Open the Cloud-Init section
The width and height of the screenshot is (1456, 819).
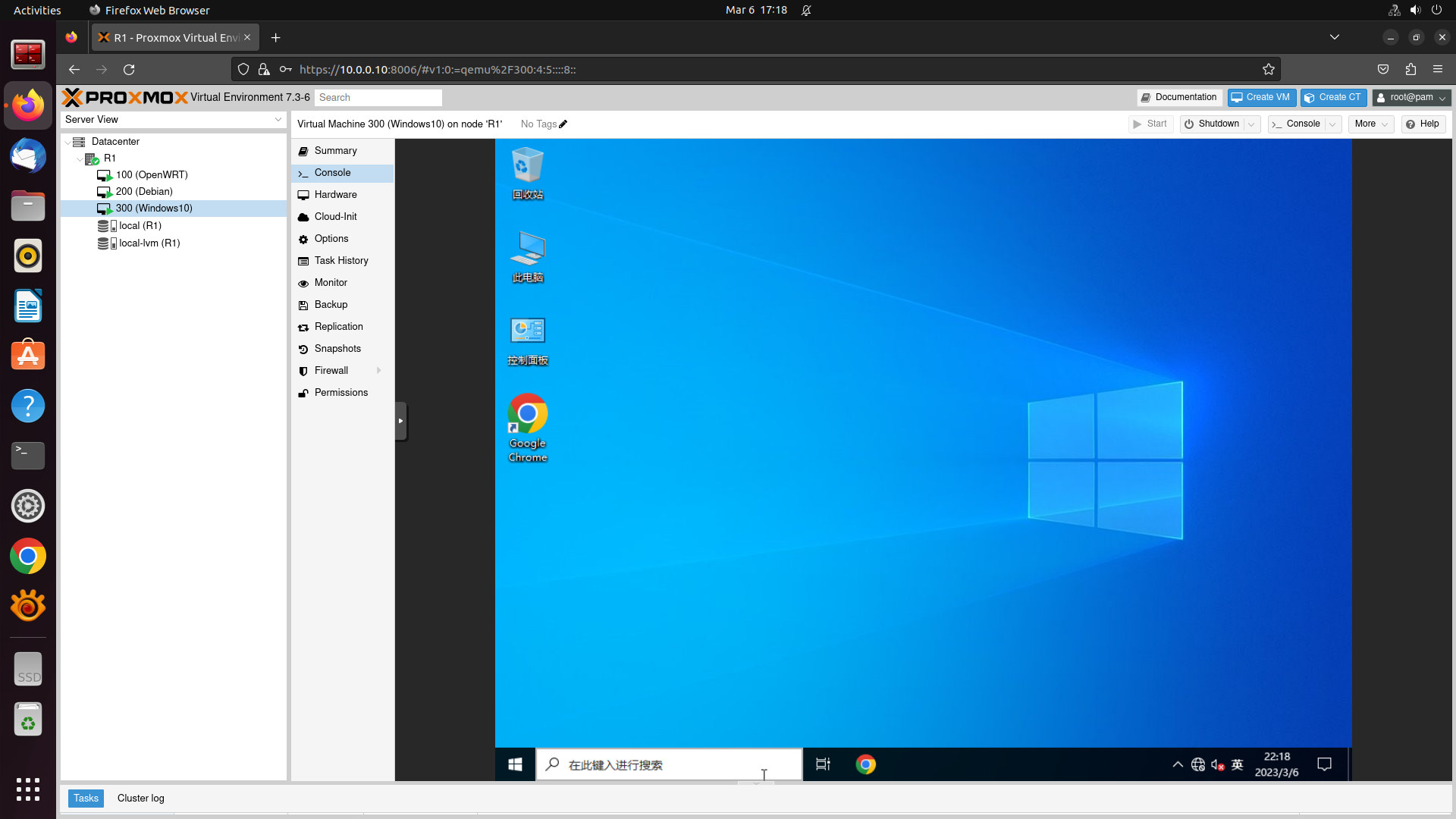pos(342,217)
